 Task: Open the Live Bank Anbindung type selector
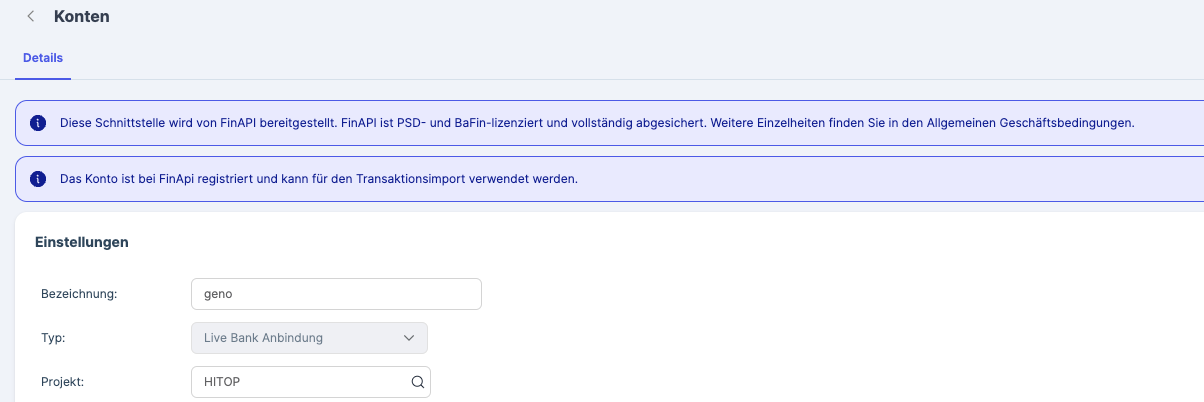(309, 338)
